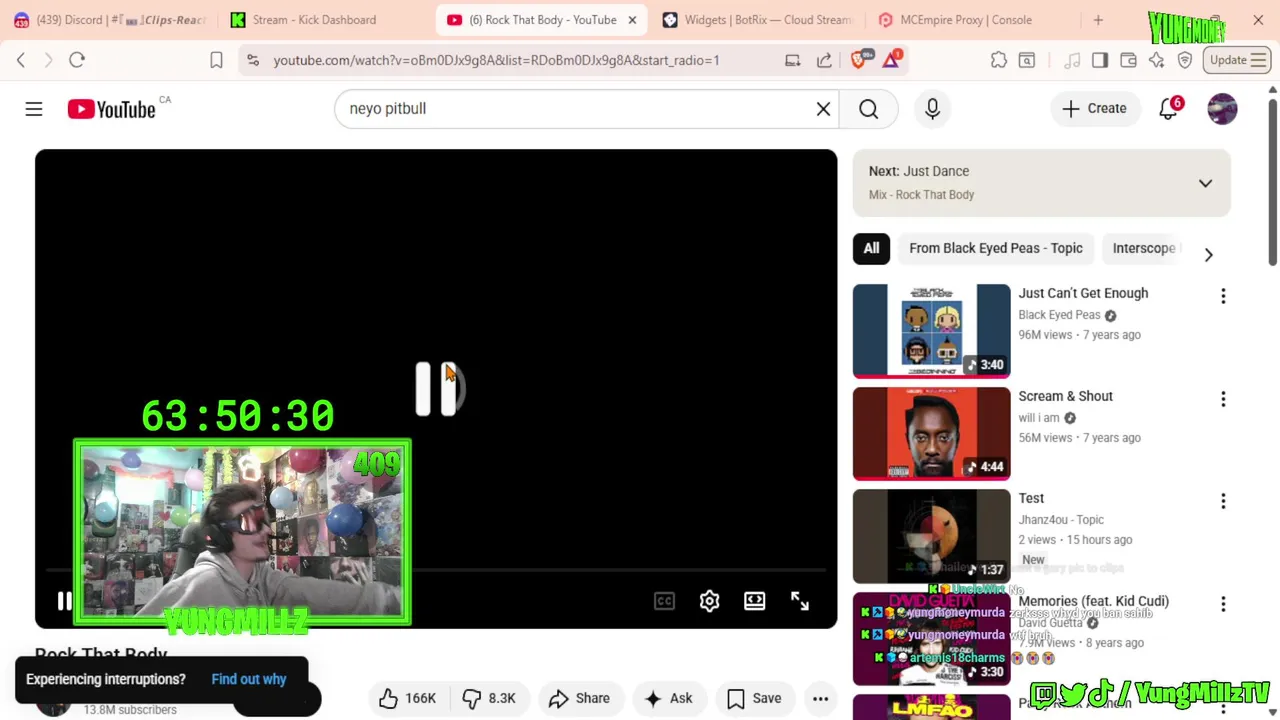The height and width of the screenshot is (720, 1280).
Task: Dislike the video with the thumbs-down button
Action: (x=488, y=698)
